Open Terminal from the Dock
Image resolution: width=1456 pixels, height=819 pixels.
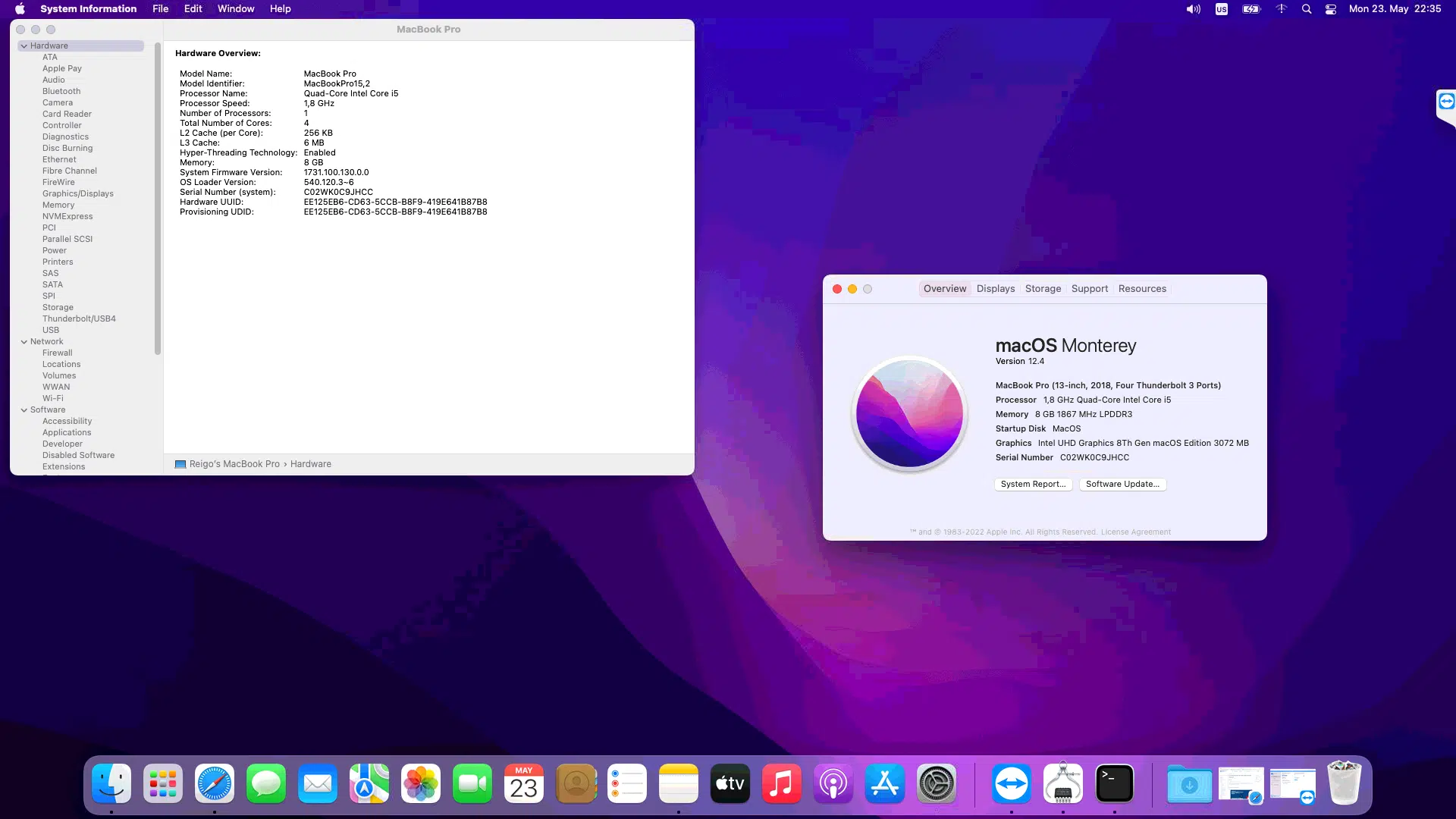pyautogui.click(x=1115, y=783)
